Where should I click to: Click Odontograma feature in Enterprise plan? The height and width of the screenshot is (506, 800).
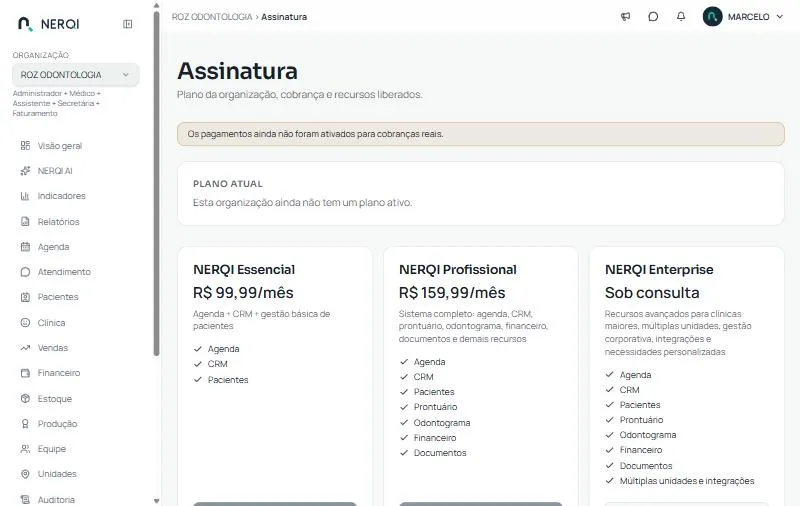click(x=648, y=435)
